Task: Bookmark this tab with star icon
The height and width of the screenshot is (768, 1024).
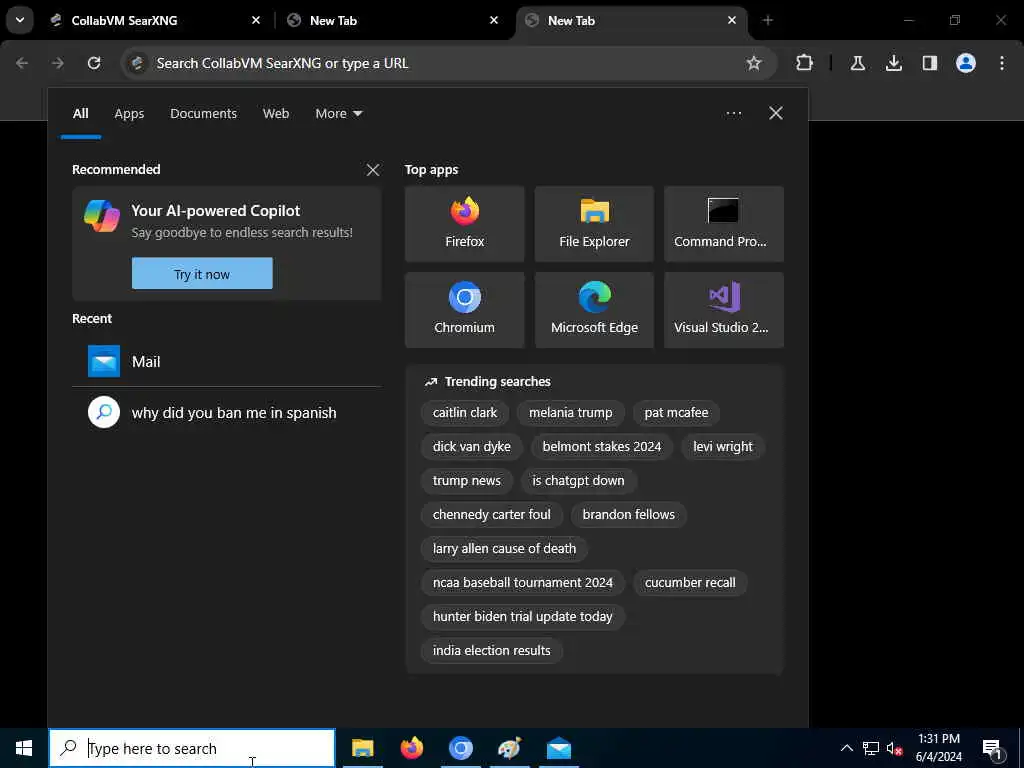Action: pos(754,63)
